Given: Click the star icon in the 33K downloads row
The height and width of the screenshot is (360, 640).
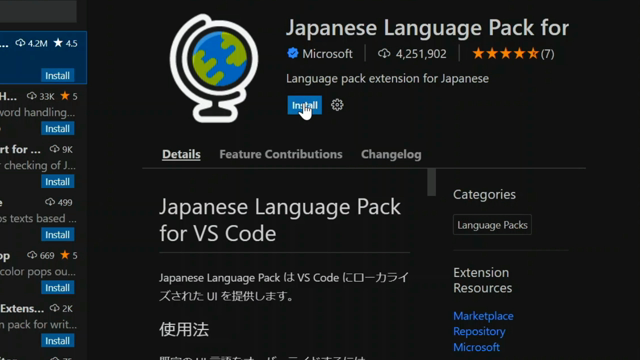Looking at the screenshot, I should point(64,96).
